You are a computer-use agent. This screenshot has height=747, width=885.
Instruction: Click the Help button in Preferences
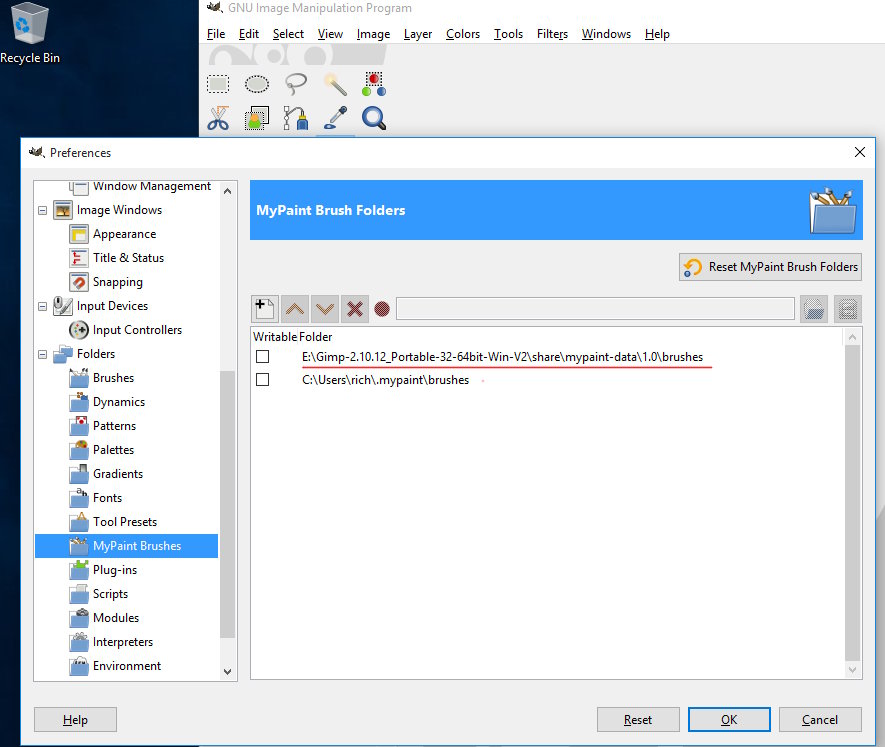pyautogui.click(x=75, y=719)
